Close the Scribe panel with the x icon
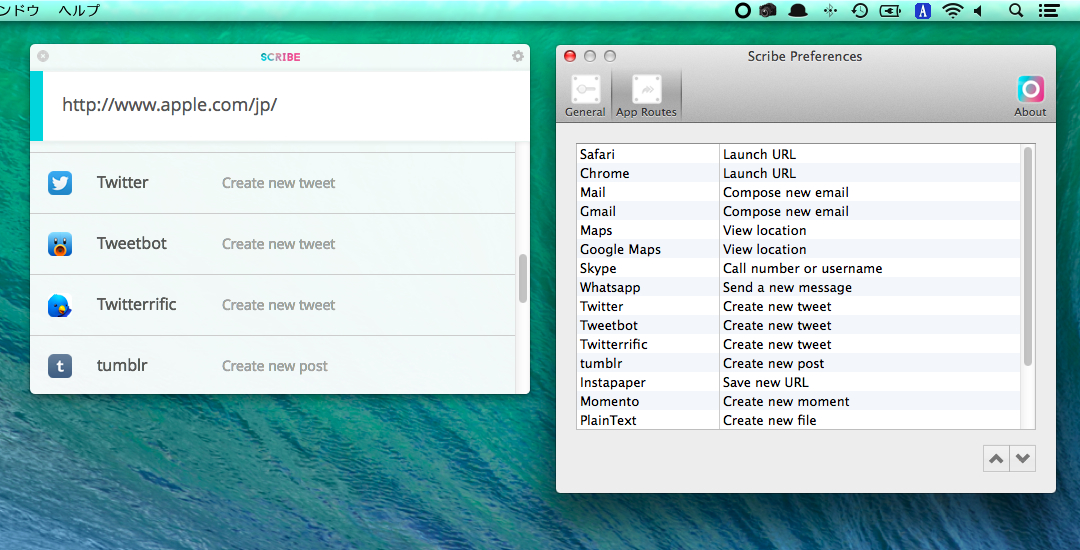 click(x=43, y=56)
